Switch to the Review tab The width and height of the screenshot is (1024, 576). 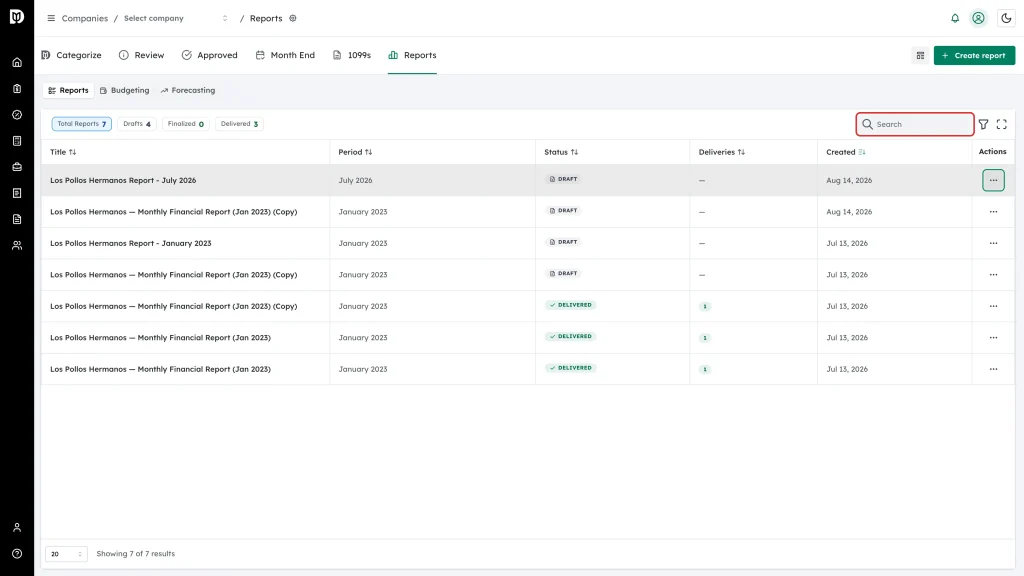(x=142, y=56)
